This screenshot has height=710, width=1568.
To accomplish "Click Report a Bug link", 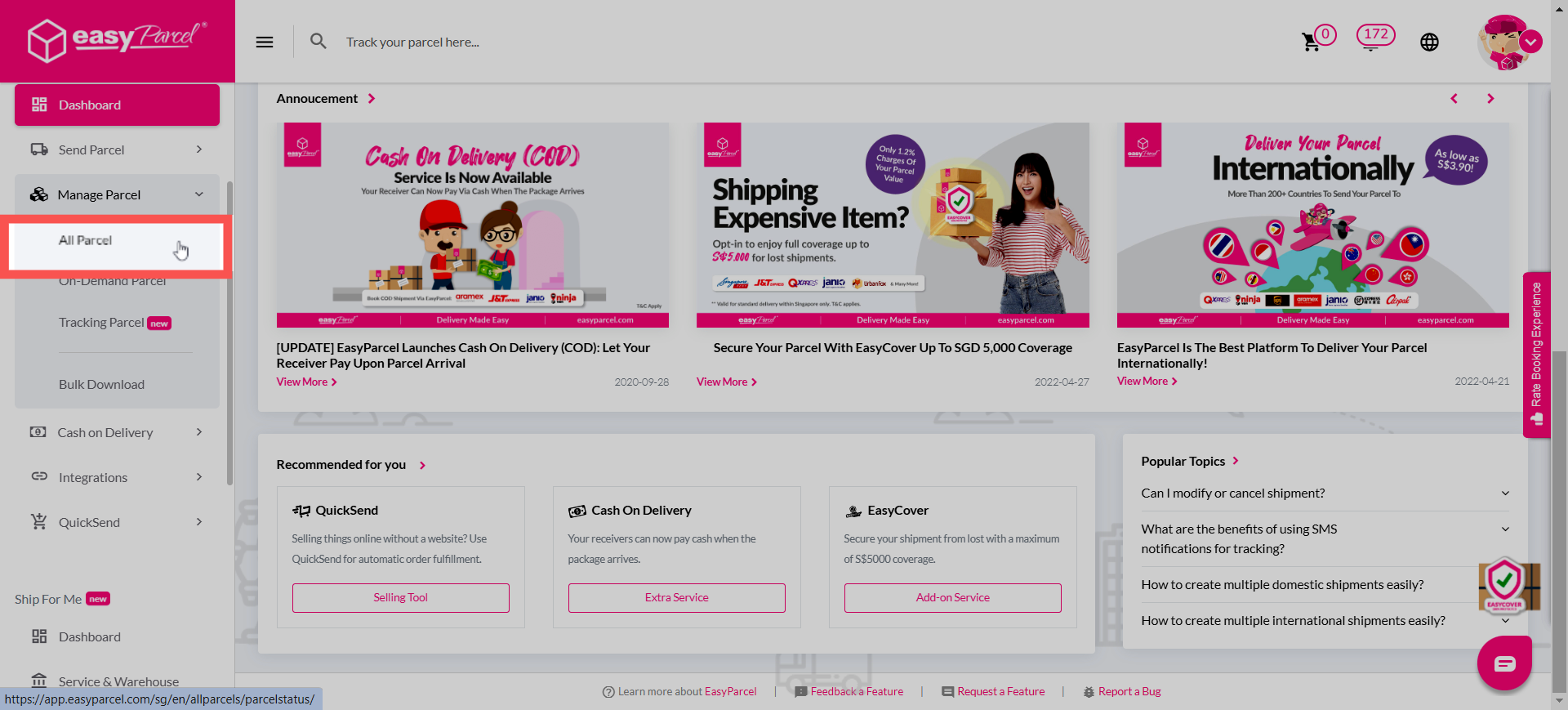I will click(x=1122, y=691).
